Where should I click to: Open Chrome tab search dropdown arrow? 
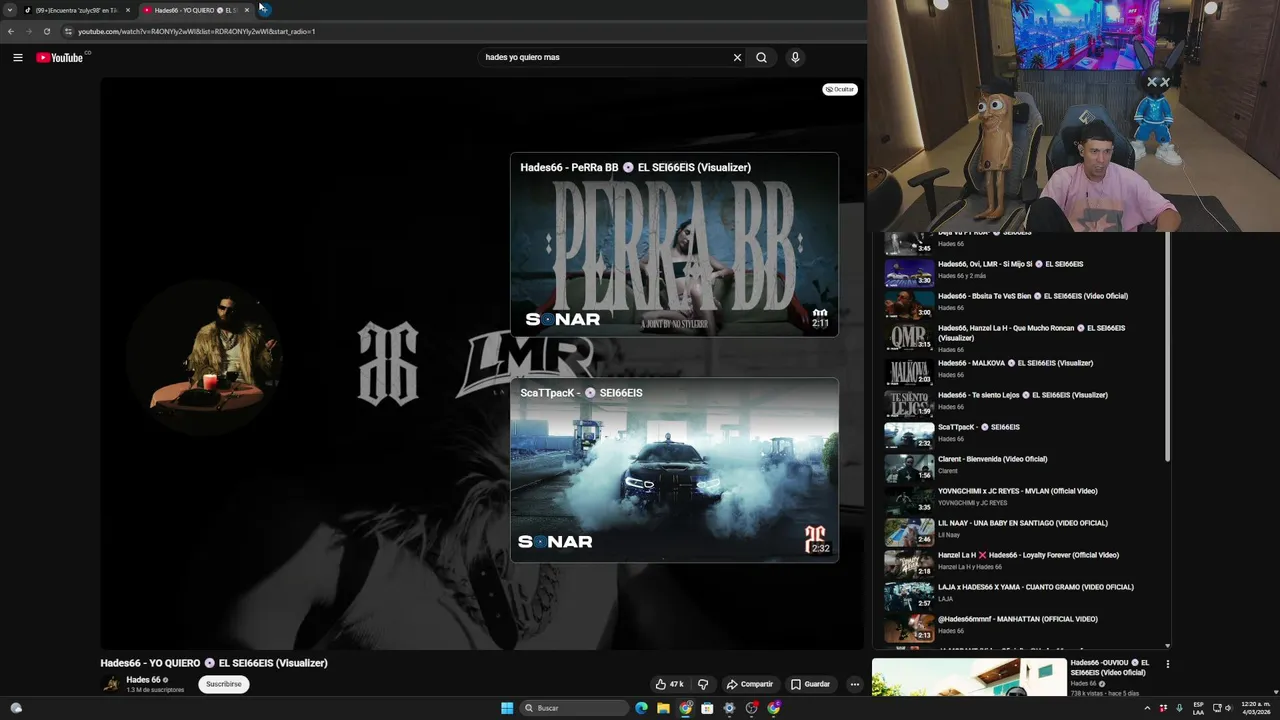(x=10, y=10)
